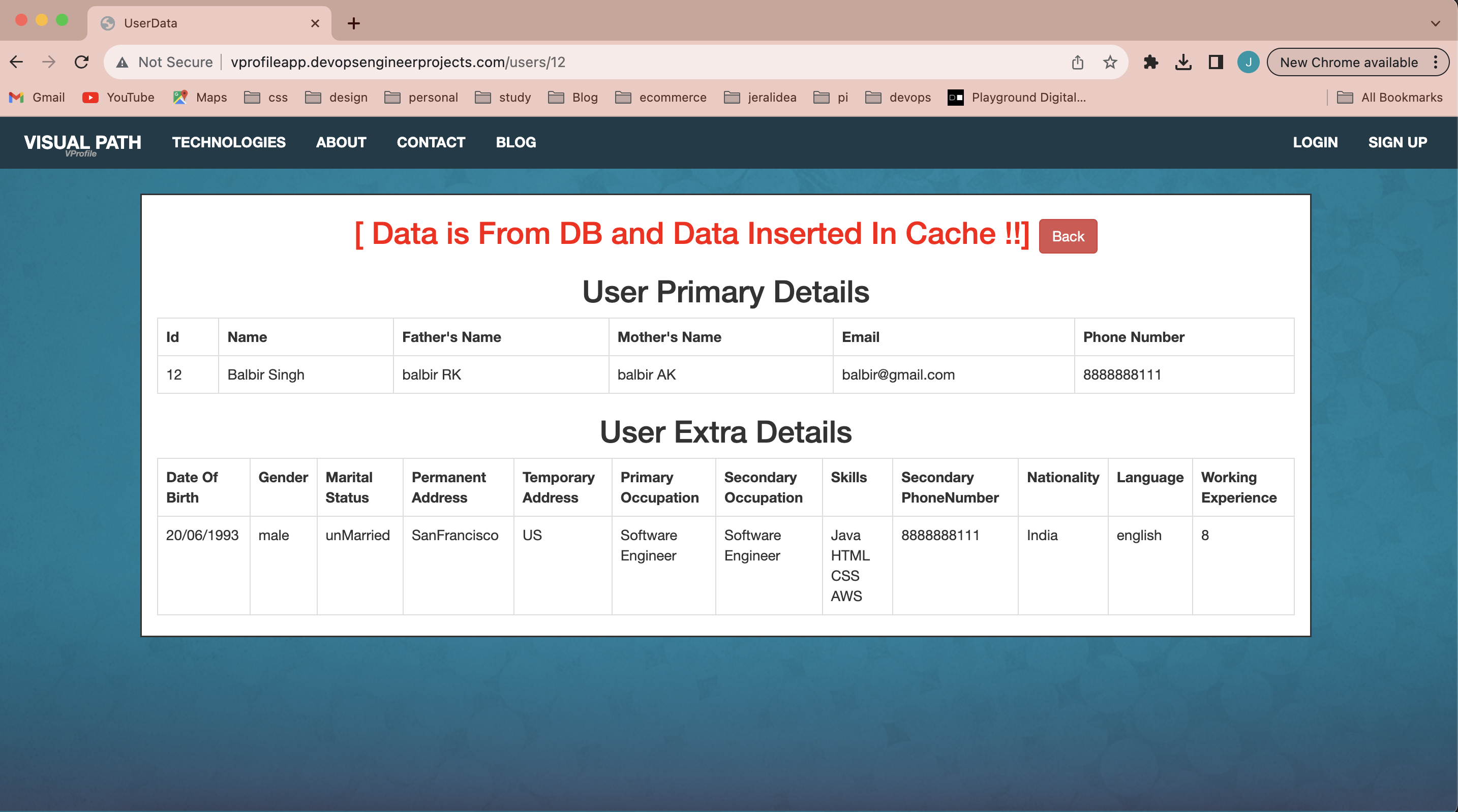This screenshot has width=1458, height=812.
Task: Go to the CONTACT nav item
Action: (x=431, y=142)
